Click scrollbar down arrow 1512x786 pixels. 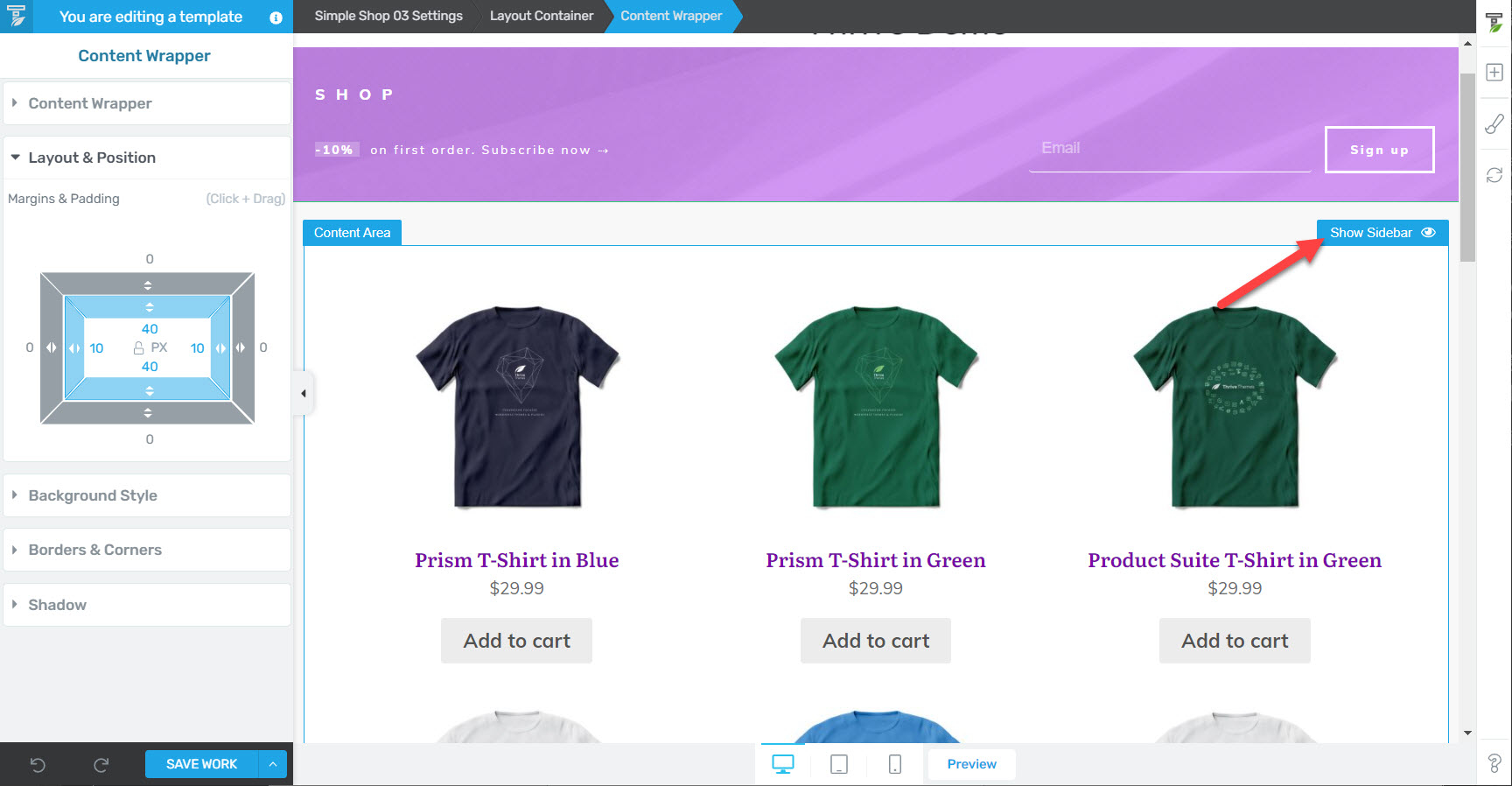tap(1467, 733)
